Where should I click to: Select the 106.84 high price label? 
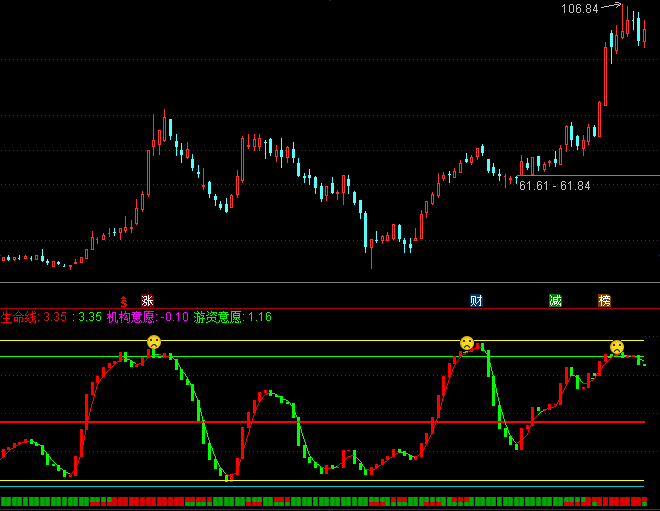pos(580,8)
